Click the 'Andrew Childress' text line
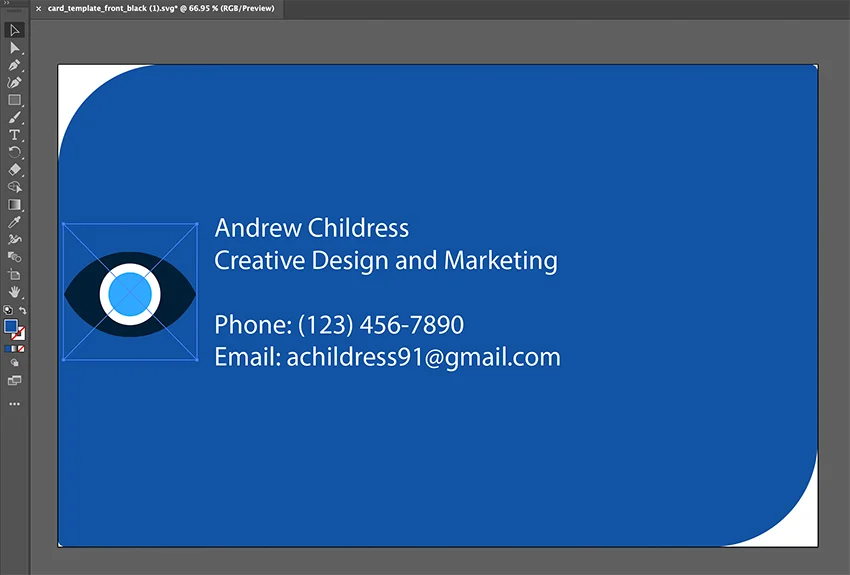 312,228
